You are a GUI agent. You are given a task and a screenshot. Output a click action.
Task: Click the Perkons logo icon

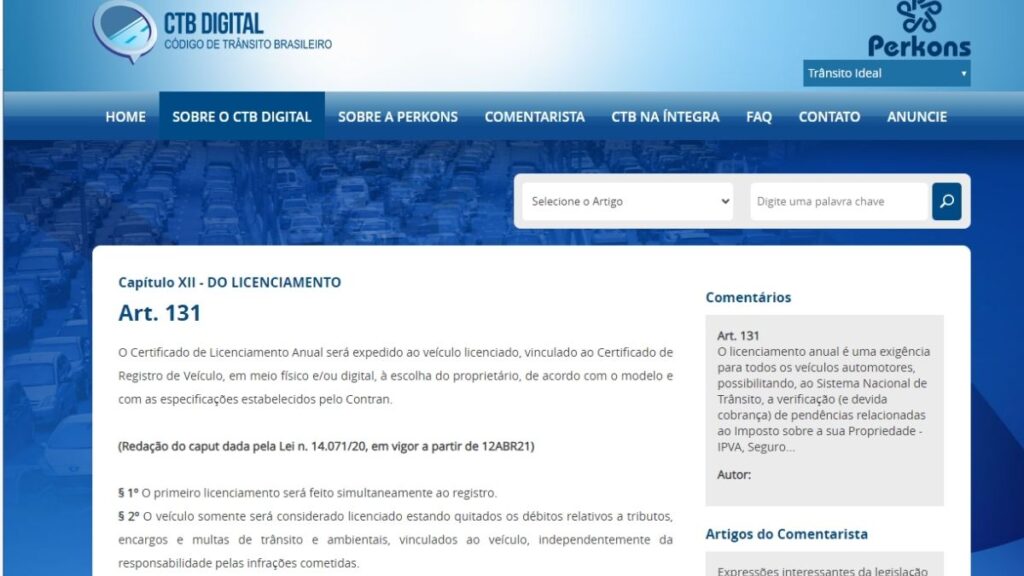(919, 17)
